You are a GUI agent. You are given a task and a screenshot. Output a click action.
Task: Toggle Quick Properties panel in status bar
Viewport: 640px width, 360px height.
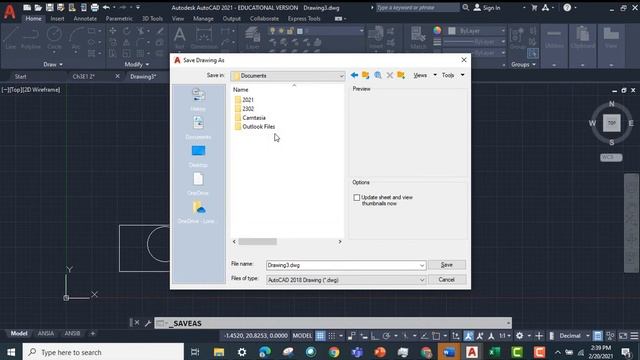(x=598, y=336)
